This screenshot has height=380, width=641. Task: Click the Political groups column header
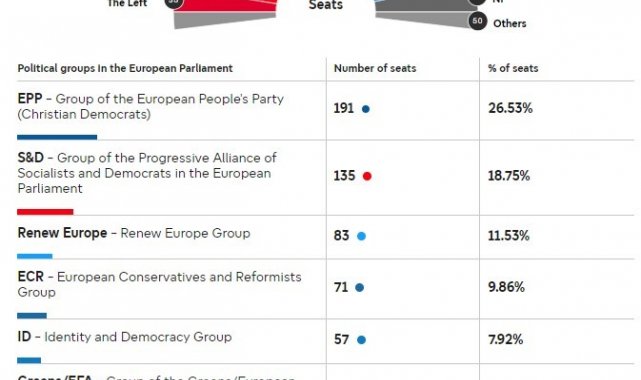coord(125,68)
